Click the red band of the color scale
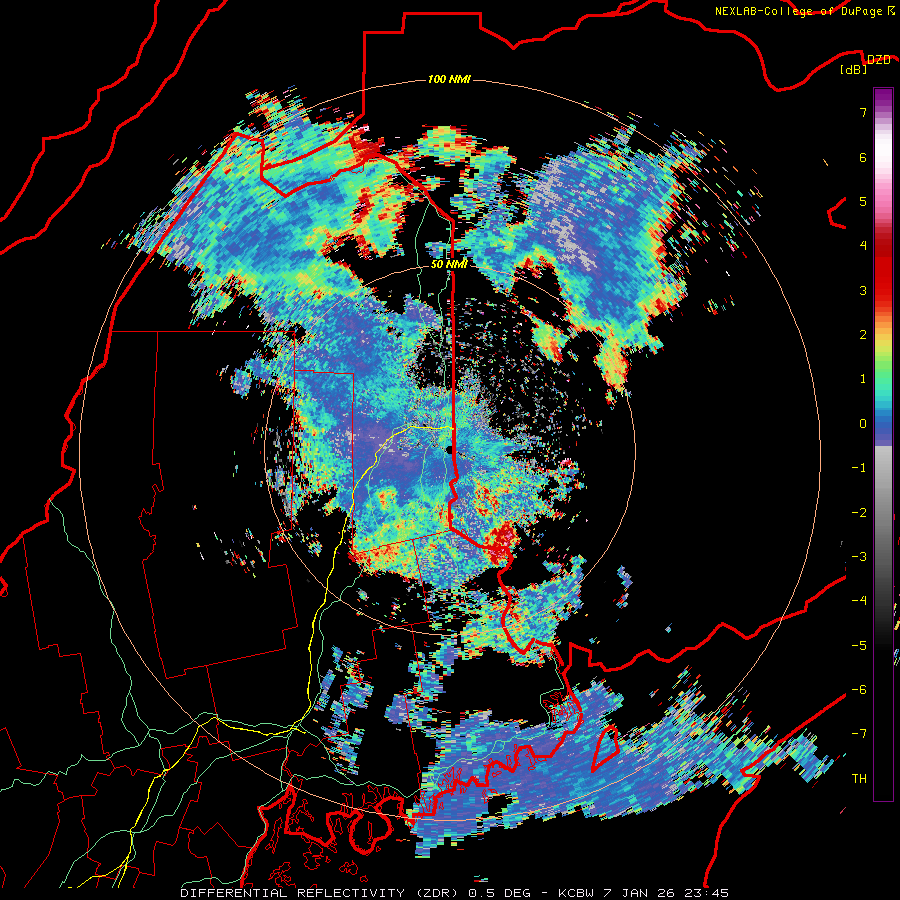Viewport: 900px width, 900px height. coord(883,276)
